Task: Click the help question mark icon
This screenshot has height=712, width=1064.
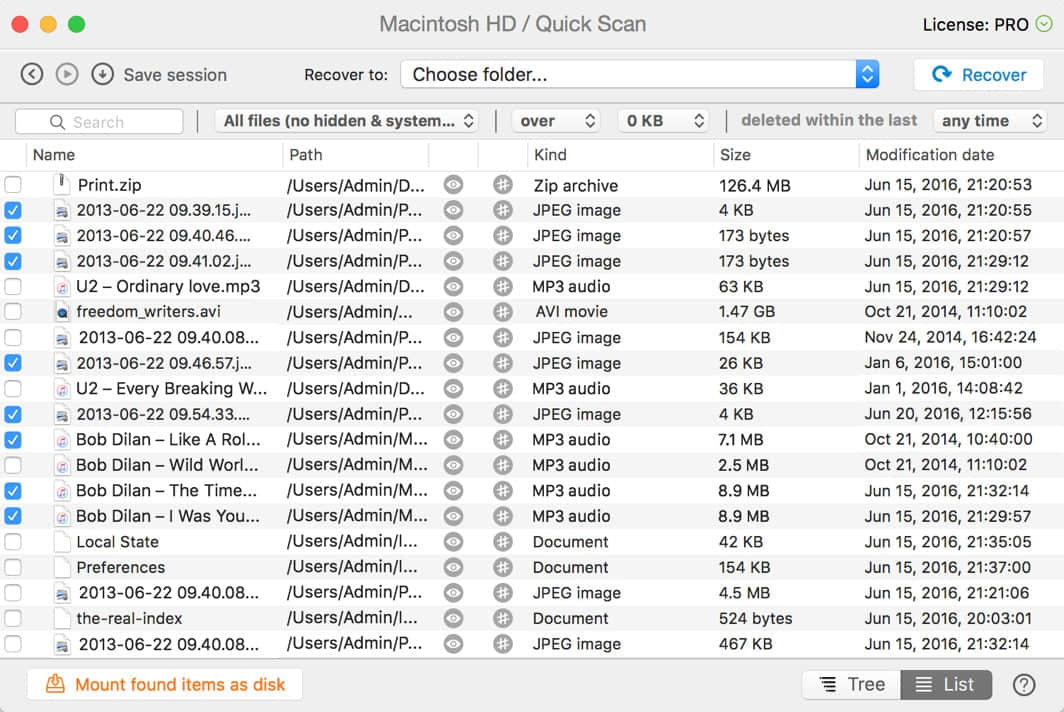Action: (x=1023, y=684)
